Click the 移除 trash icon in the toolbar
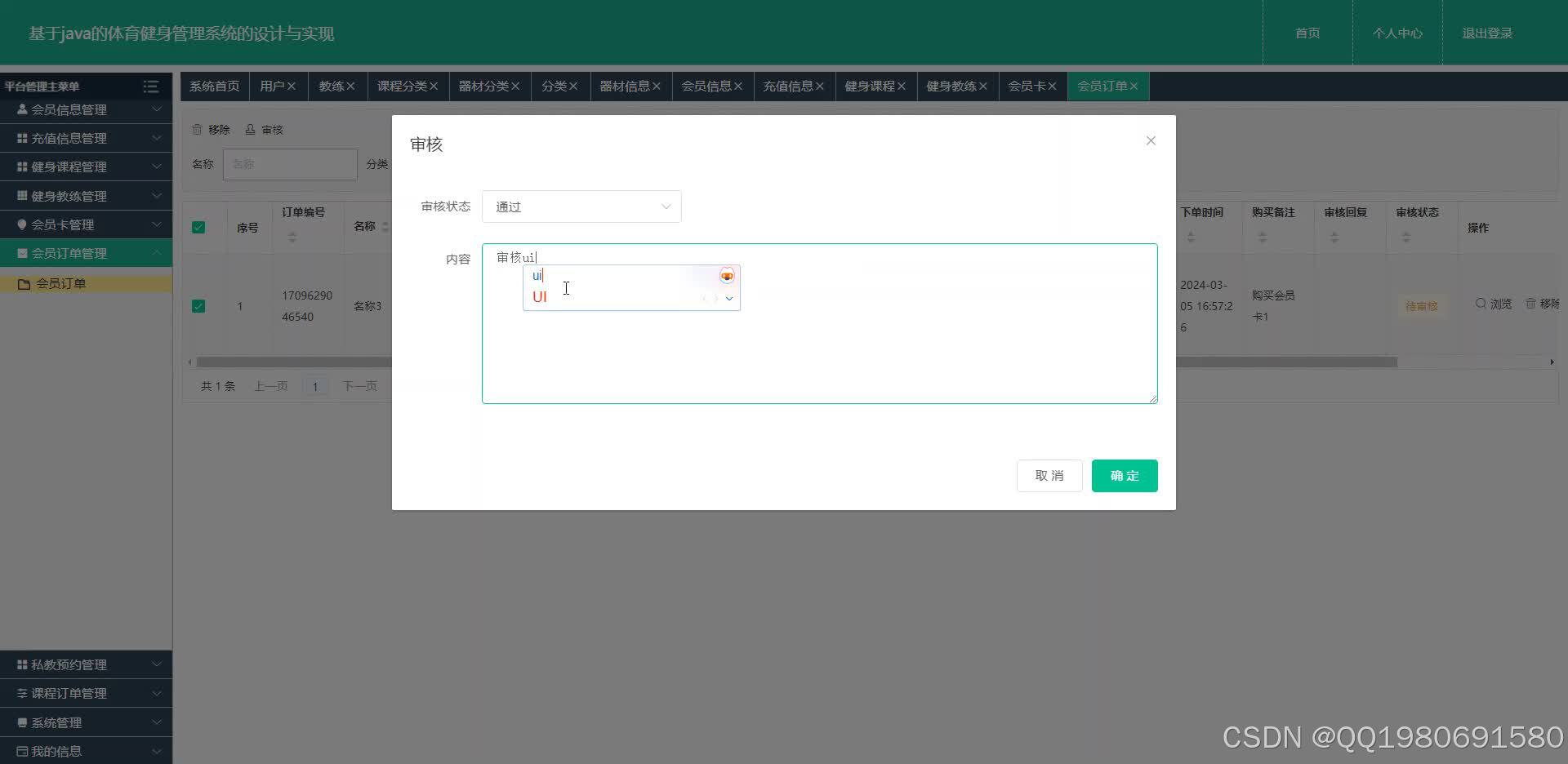Image resolution: width=1568 pixels, height=764 pixels. (x=197, y=129)
